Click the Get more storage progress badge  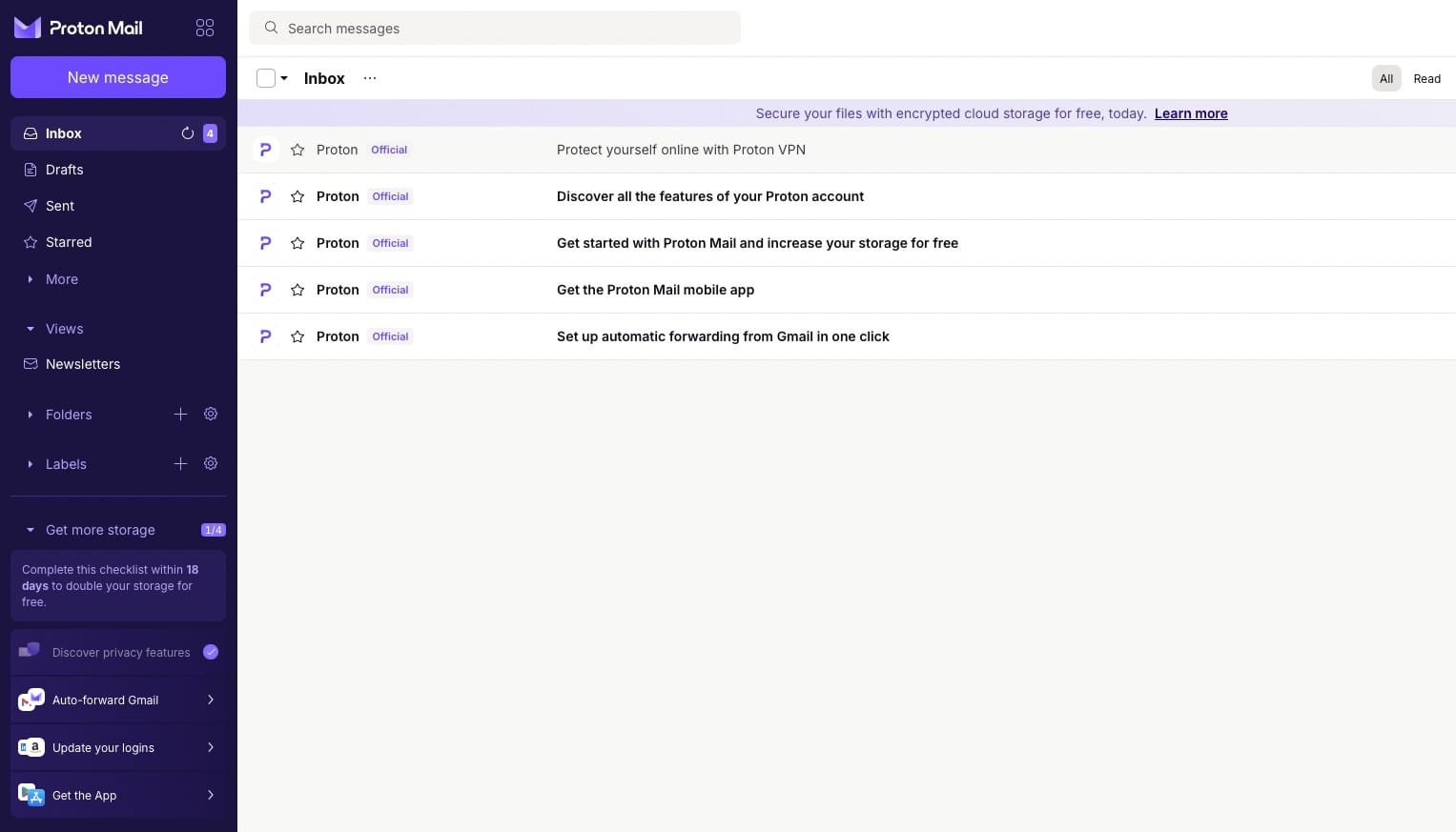[x=213, y=530]
